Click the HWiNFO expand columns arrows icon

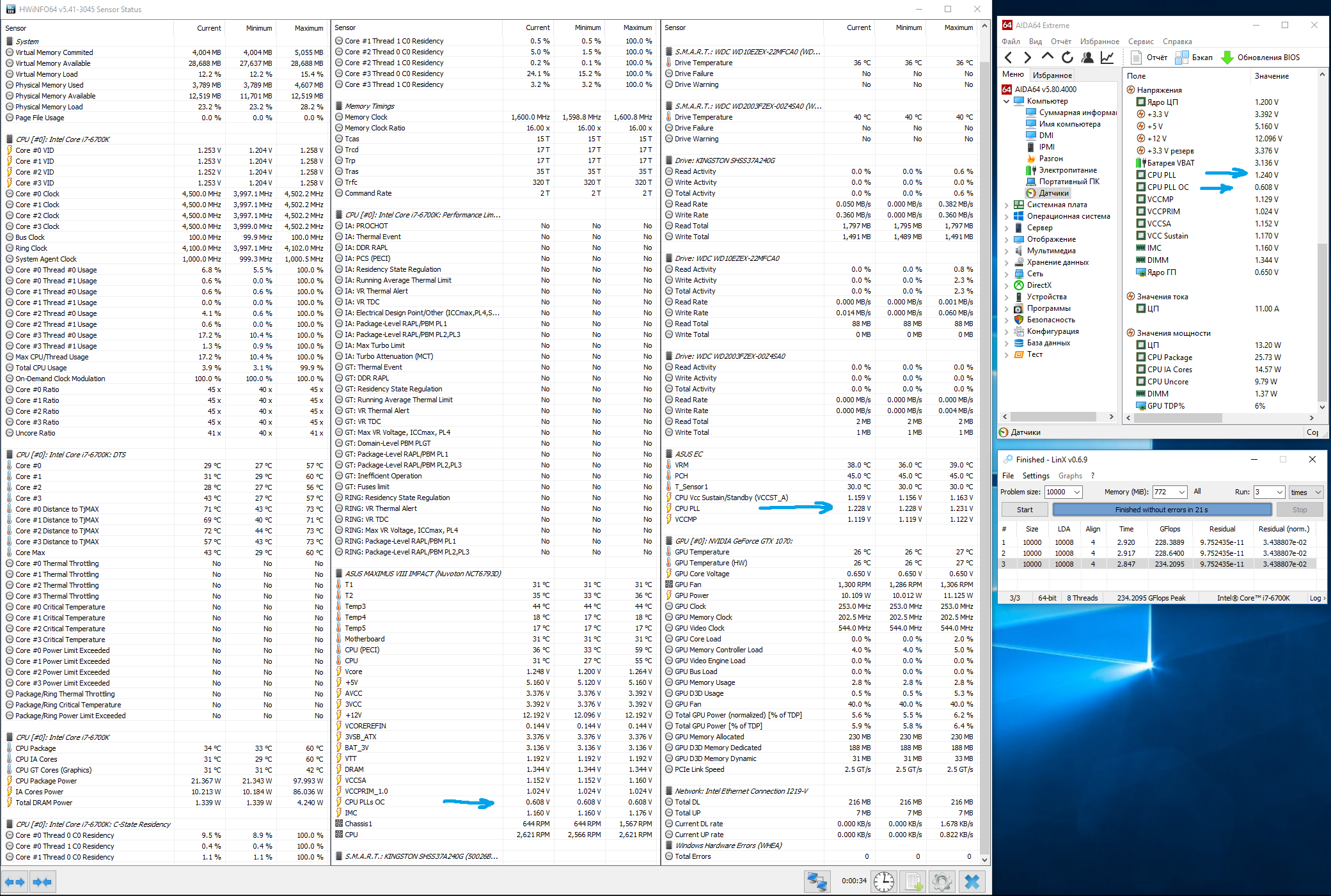(x=15, y=883)
